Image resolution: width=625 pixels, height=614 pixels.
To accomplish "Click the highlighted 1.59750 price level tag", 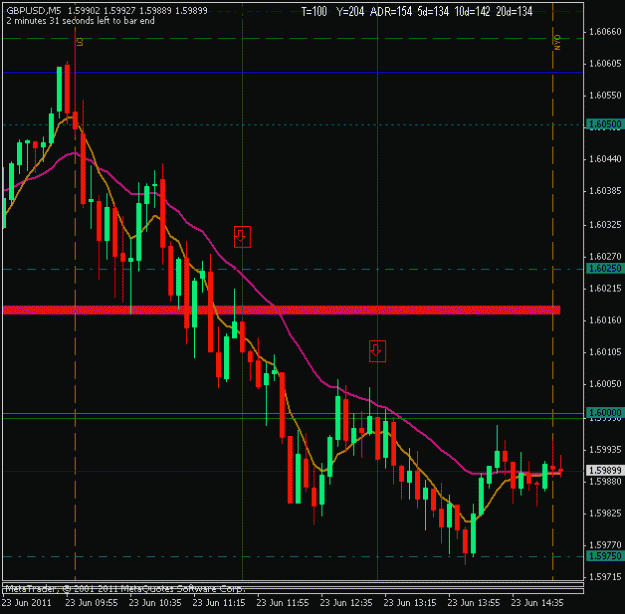I will [605, 556].
